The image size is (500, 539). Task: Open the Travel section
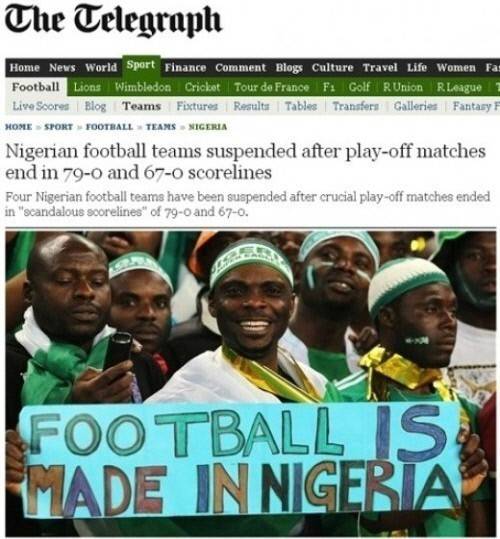click(380, 68)
